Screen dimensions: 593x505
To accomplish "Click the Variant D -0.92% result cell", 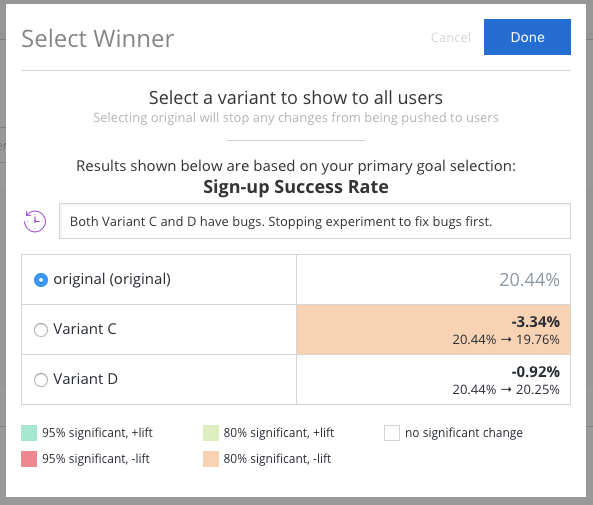I will 433,379.
